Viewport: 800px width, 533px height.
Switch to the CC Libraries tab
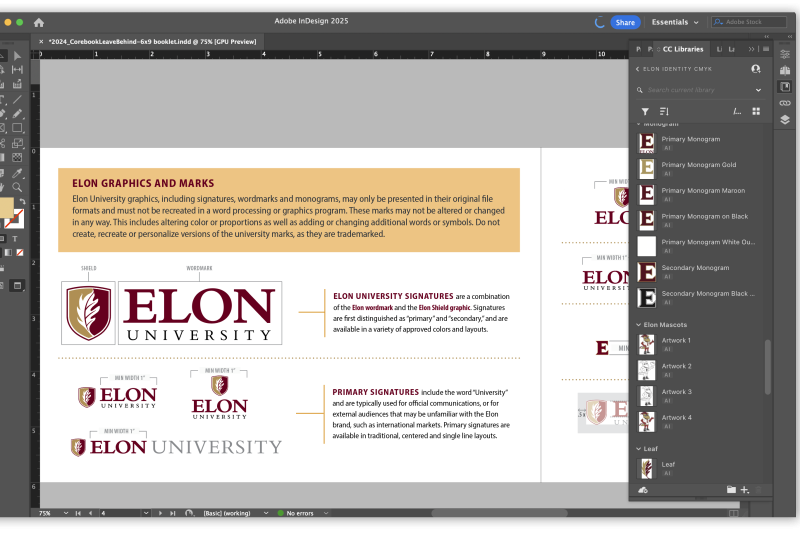683,49
